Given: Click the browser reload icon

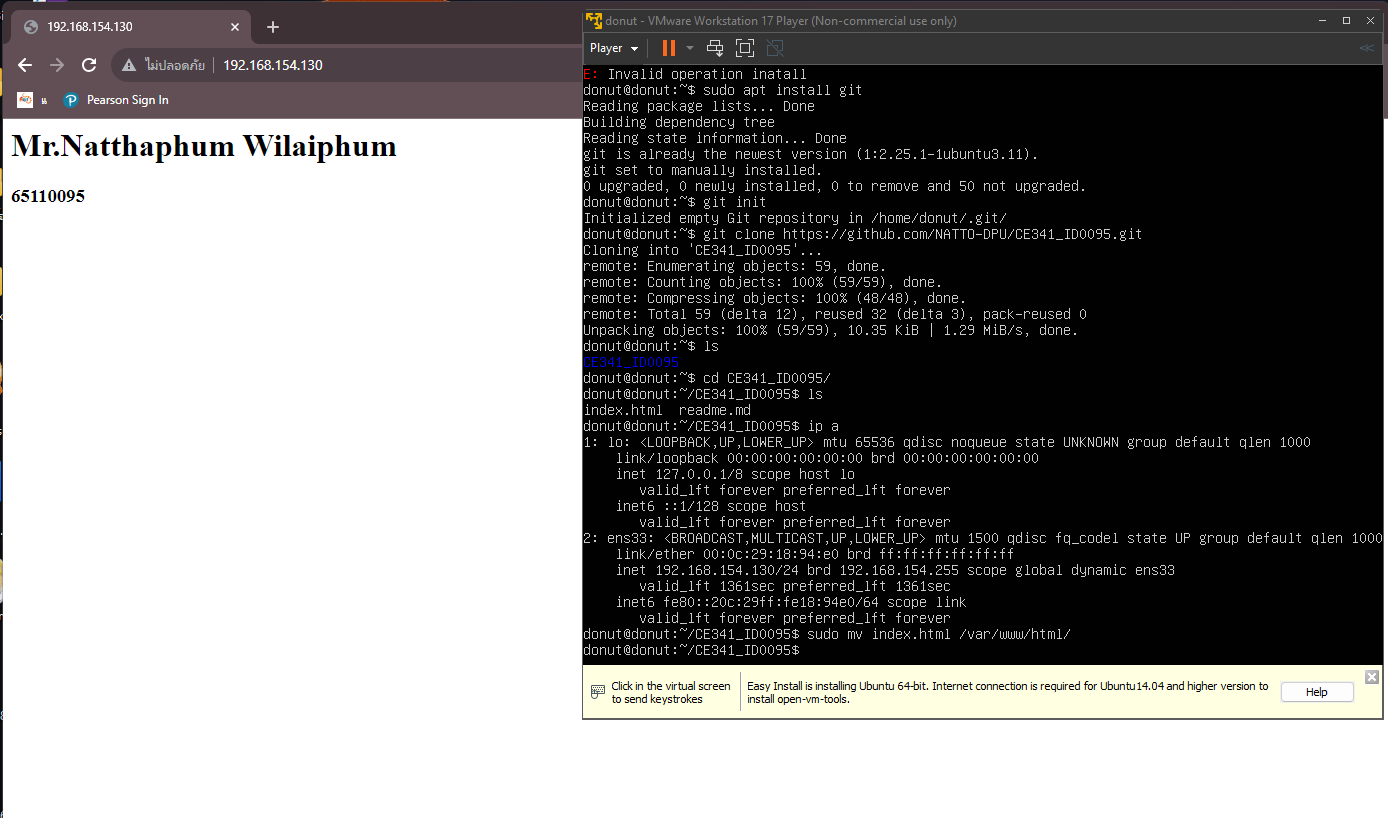Looking at the screenshot, I should pyautogui.click(x=88, y=65).
